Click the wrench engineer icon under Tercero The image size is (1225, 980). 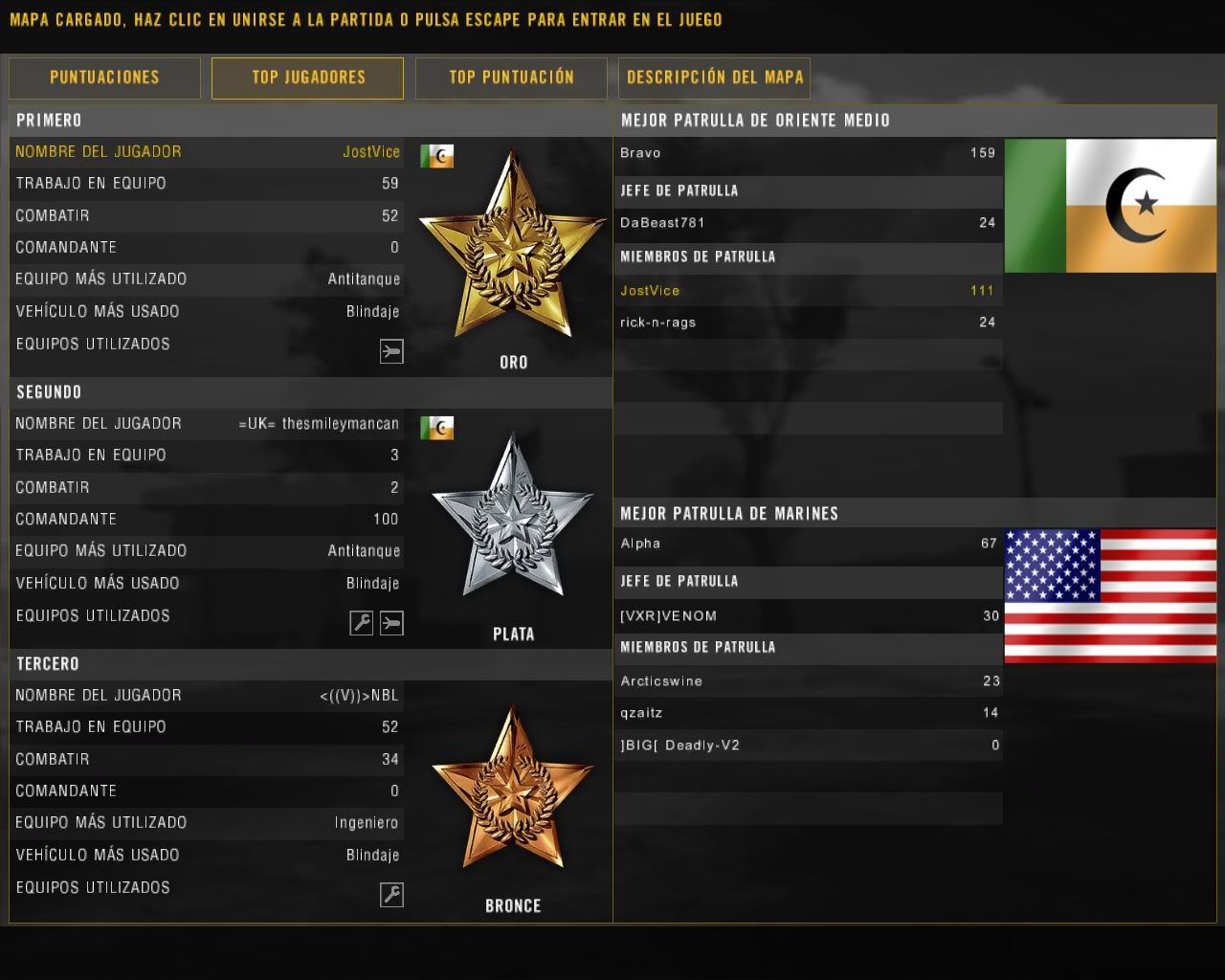tap(391, 895)
